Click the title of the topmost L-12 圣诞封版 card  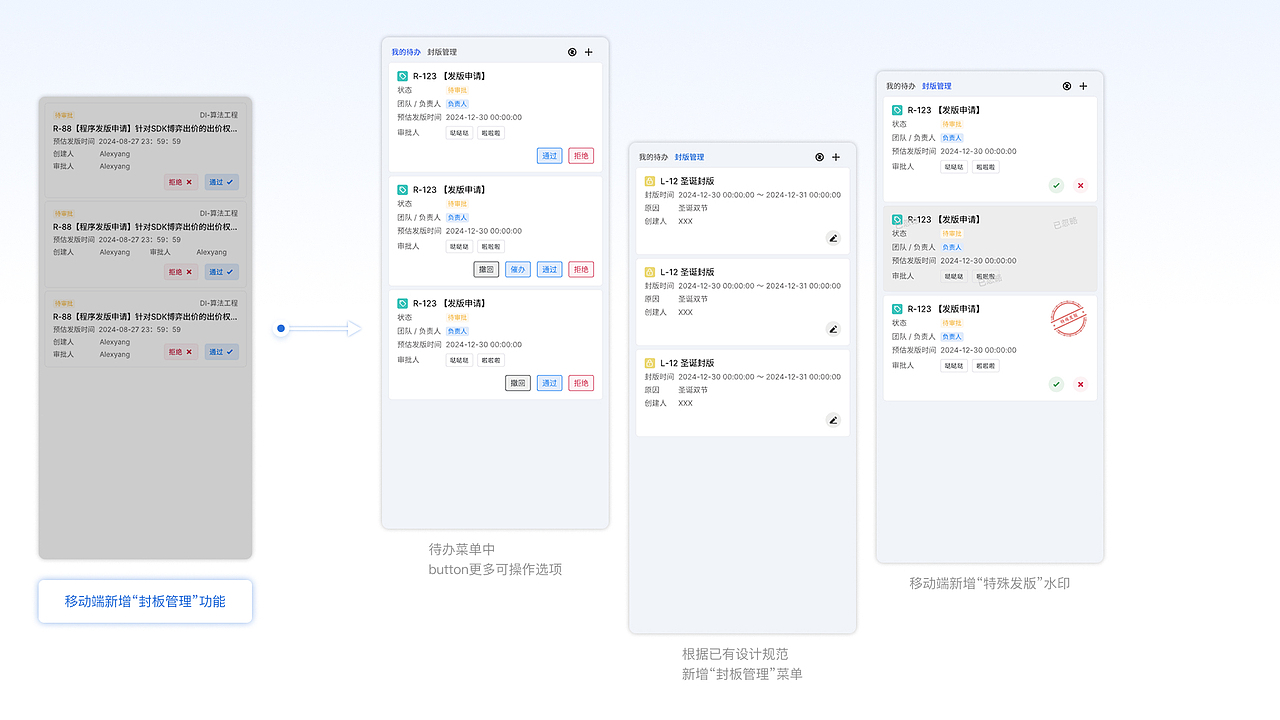click(687, 181)
